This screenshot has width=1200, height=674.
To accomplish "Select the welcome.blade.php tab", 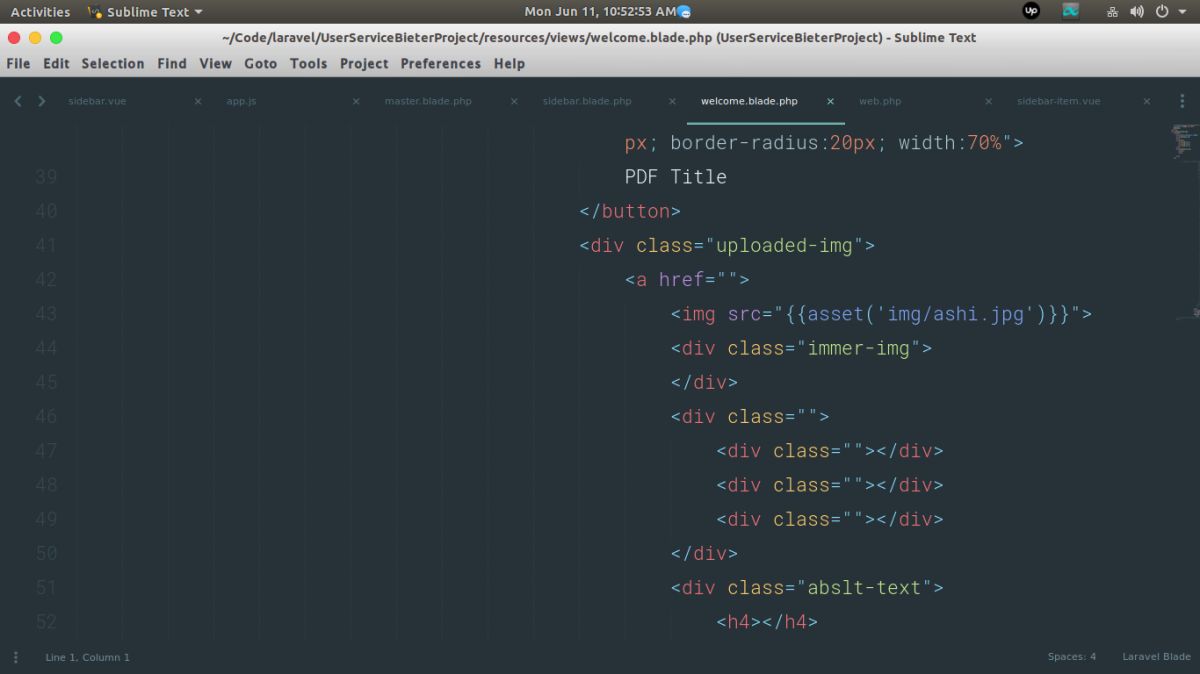I will coord(749,101).
